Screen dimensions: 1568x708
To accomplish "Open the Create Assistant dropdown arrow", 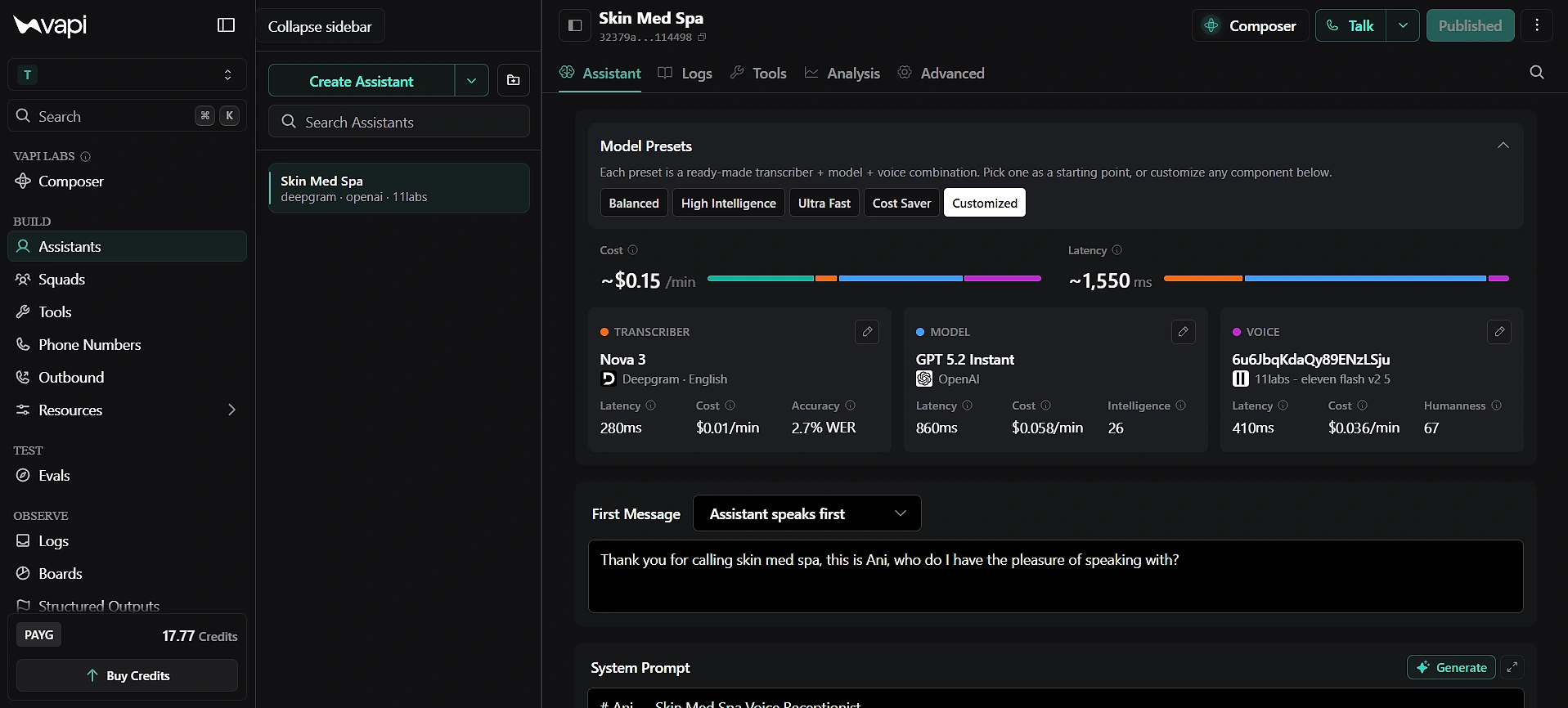I will coord(471,80).
